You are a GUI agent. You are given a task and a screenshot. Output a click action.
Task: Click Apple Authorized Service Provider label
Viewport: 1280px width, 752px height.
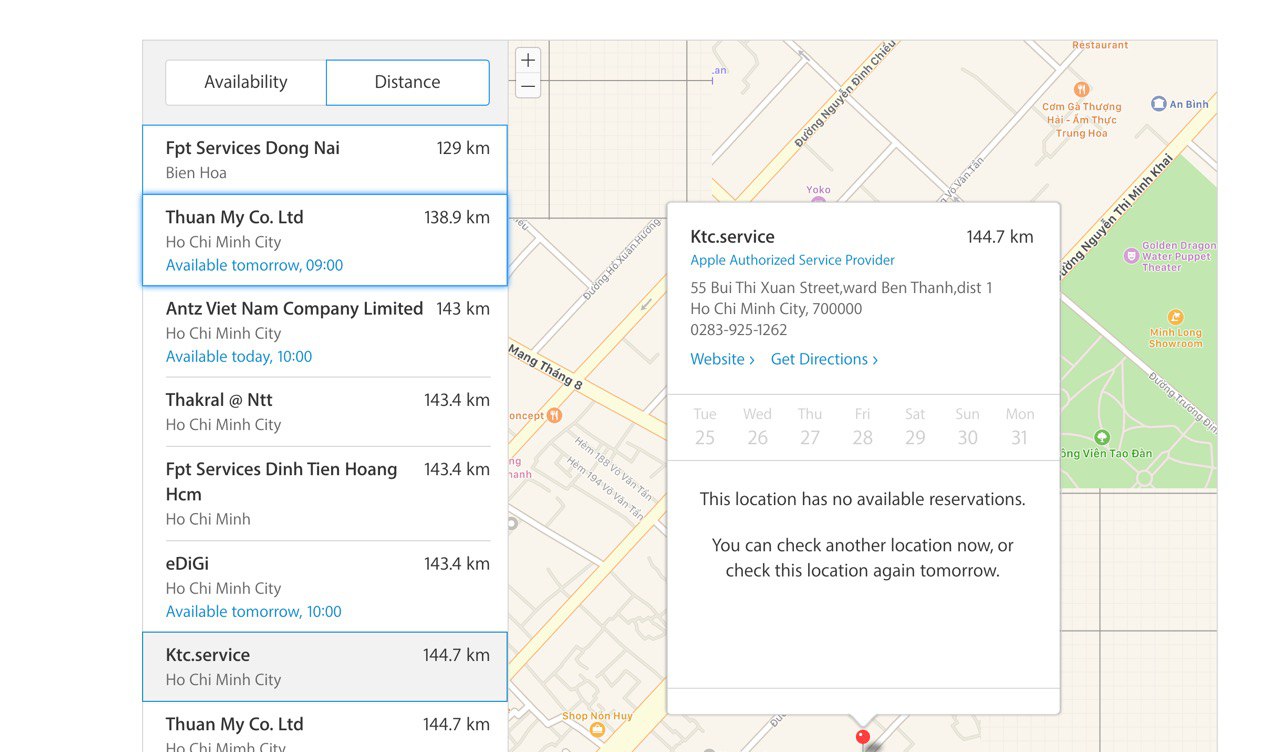point(792,260)
